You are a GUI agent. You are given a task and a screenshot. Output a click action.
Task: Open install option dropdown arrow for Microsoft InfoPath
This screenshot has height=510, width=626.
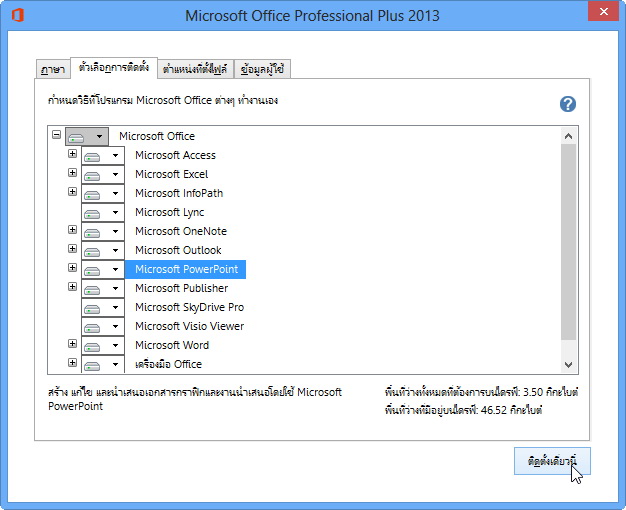[115, 193]
